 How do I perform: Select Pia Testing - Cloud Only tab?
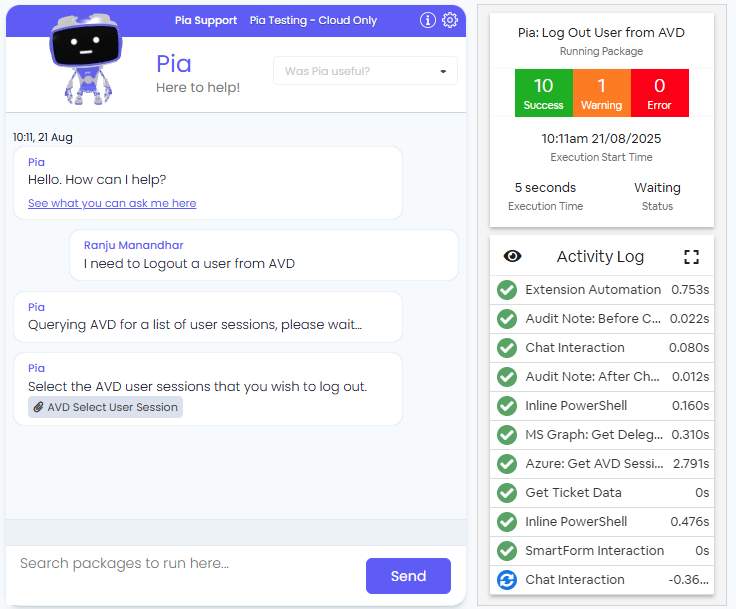313,20
